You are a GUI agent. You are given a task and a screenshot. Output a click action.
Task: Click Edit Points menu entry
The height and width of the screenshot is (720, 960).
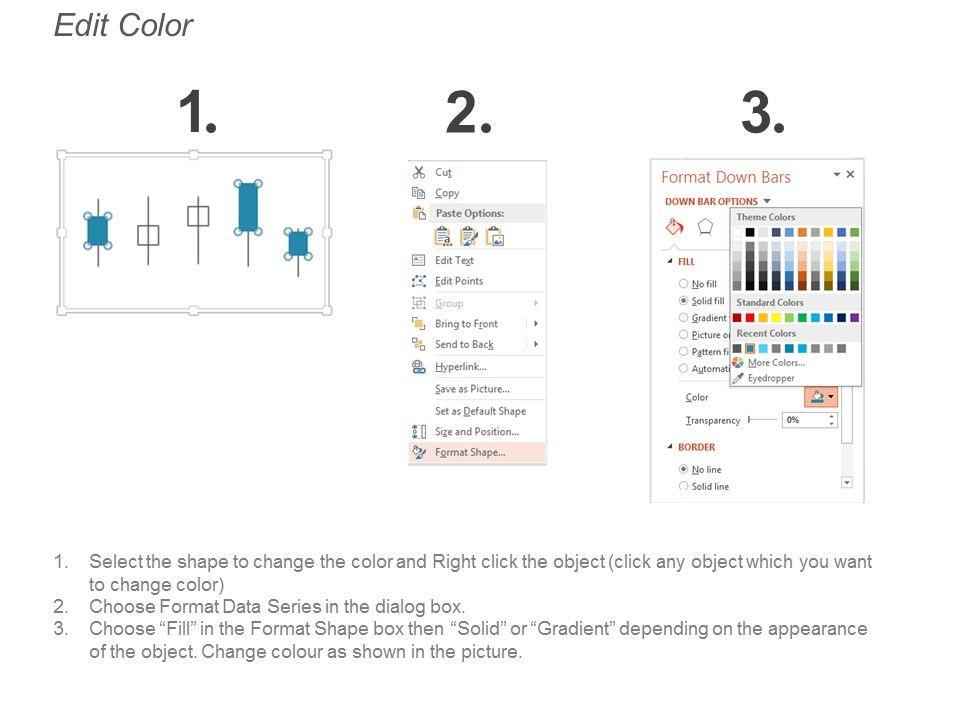[x=459, y=281]
